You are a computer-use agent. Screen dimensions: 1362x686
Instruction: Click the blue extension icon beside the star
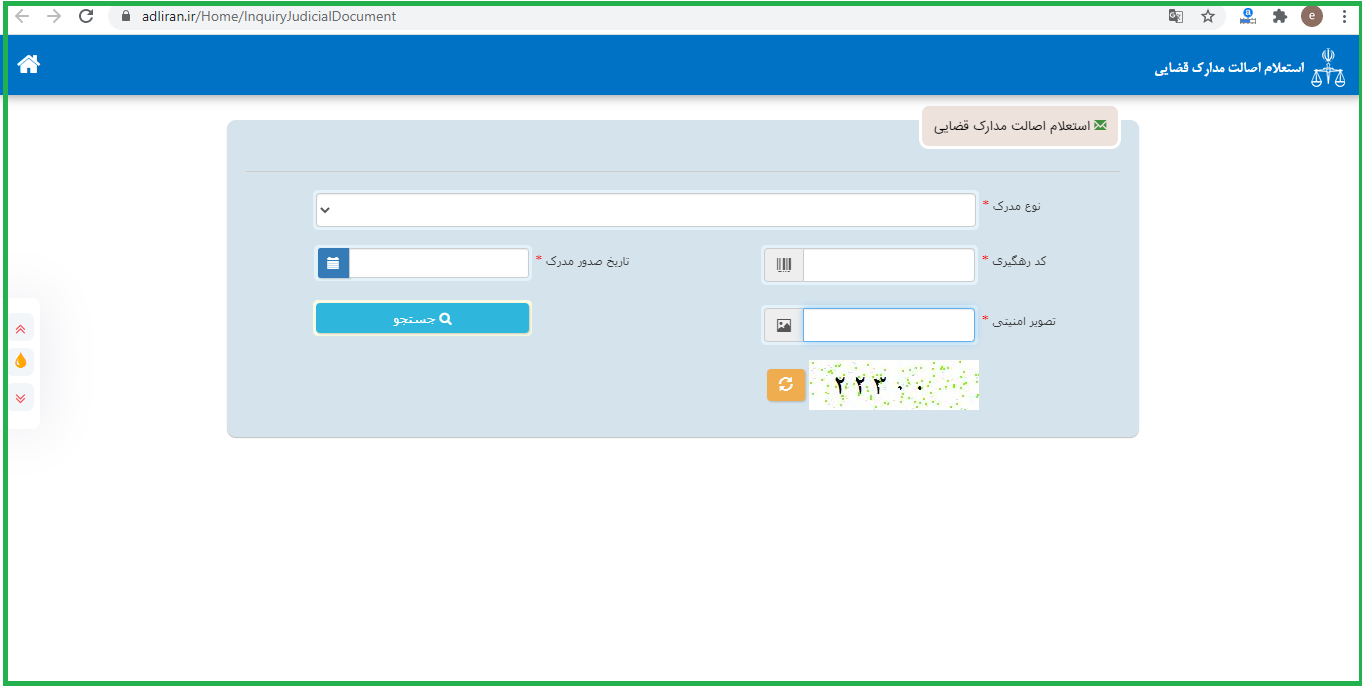click(1248, 16)
